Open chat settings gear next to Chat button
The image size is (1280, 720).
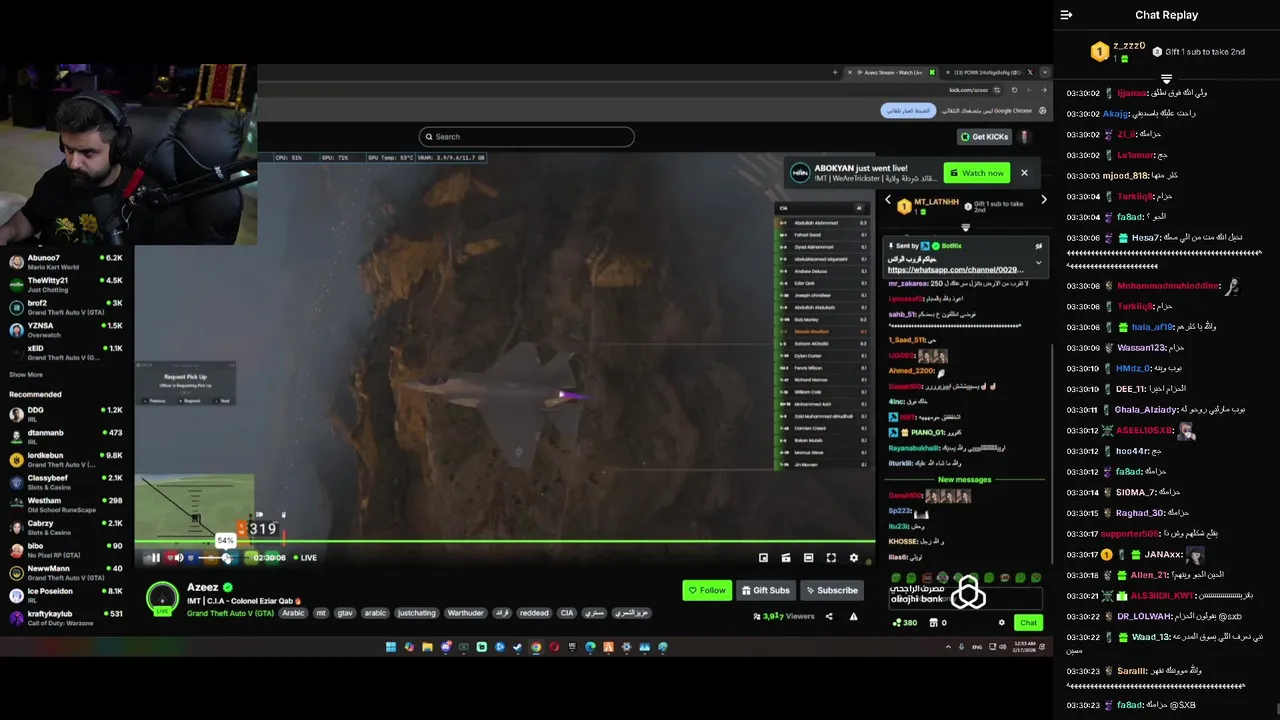coord(1001,623)
